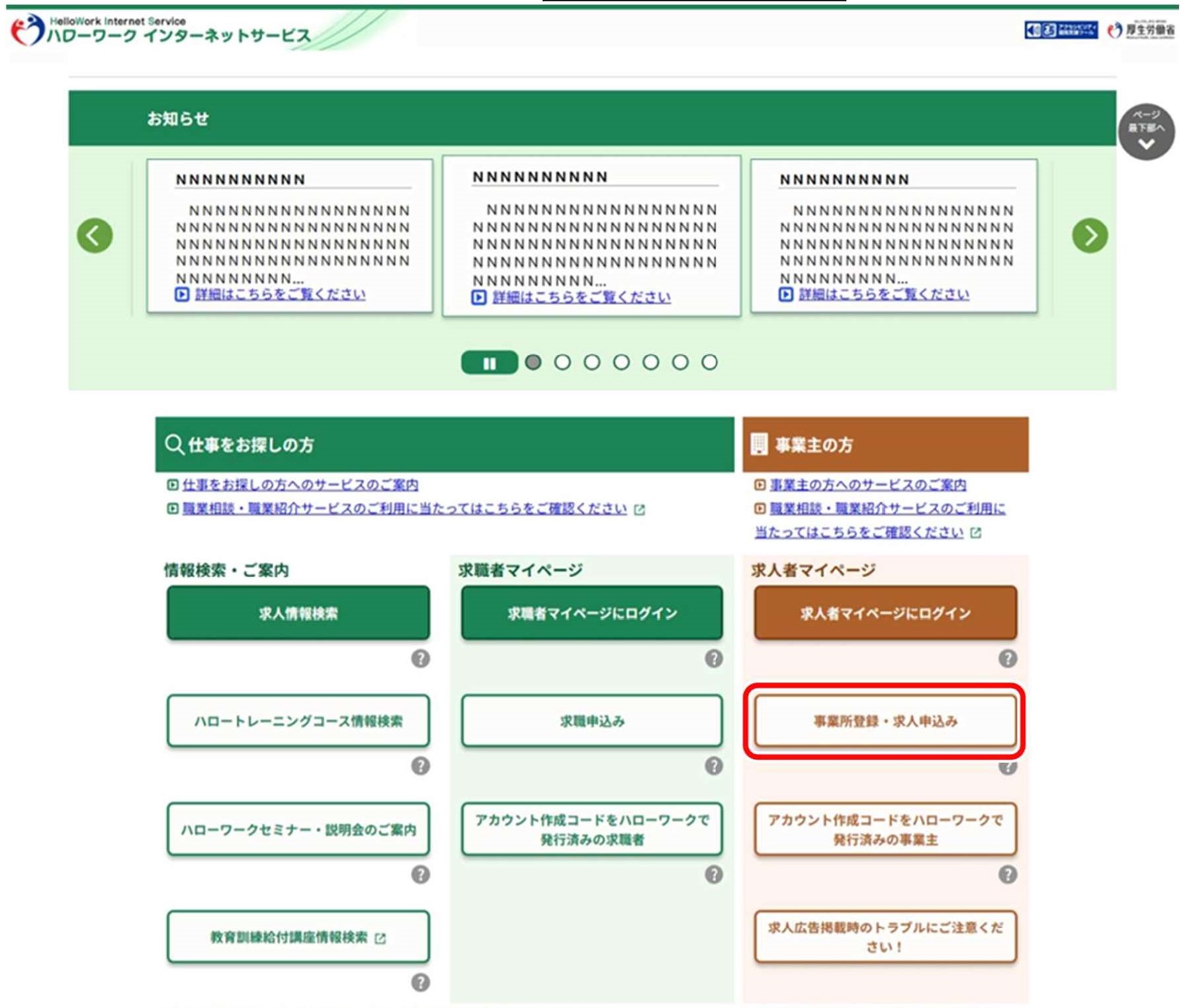The image size is (1183, 1008).
Task: Show previous announcements with left arrow
Action: [x=95, y=235]
